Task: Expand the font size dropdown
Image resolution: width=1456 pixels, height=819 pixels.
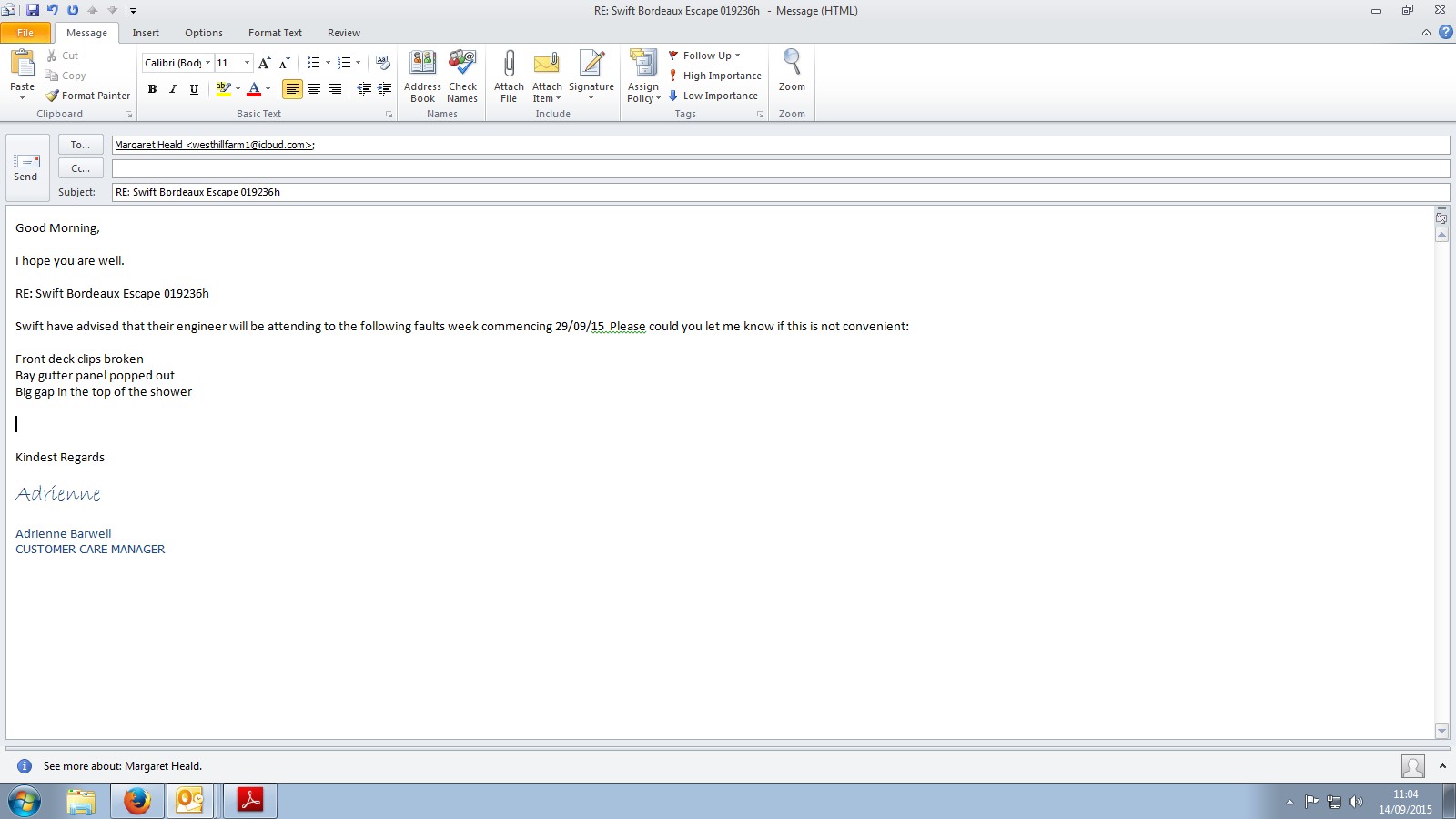Action: (247, 63)
